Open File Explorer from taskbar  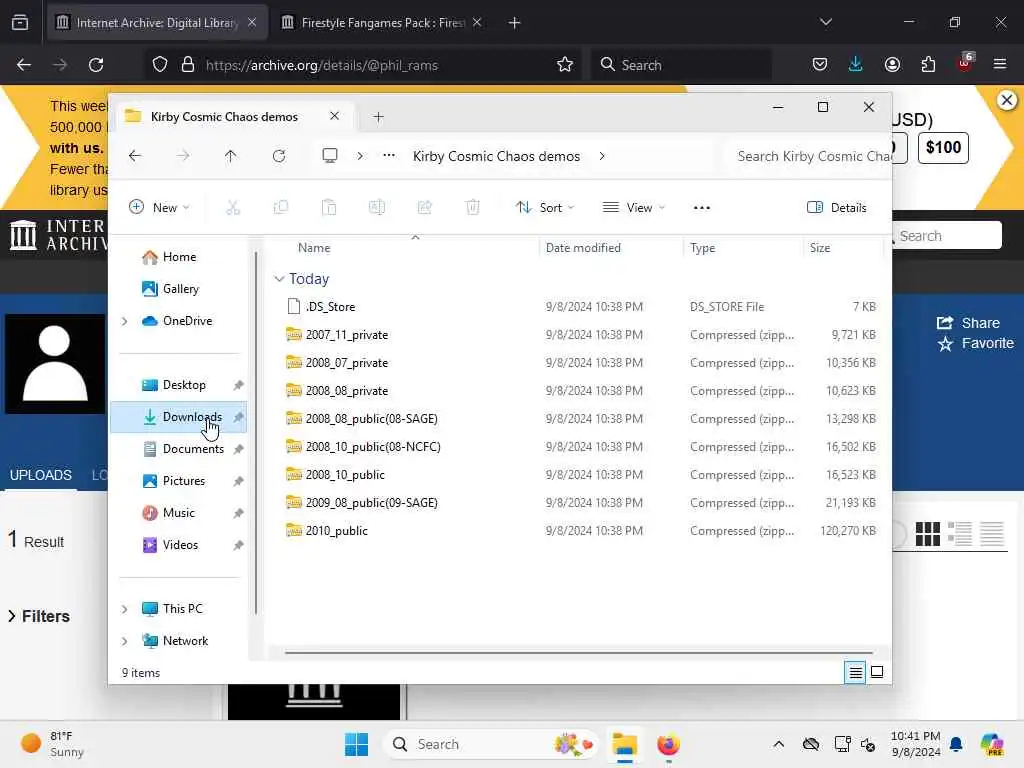624,744
